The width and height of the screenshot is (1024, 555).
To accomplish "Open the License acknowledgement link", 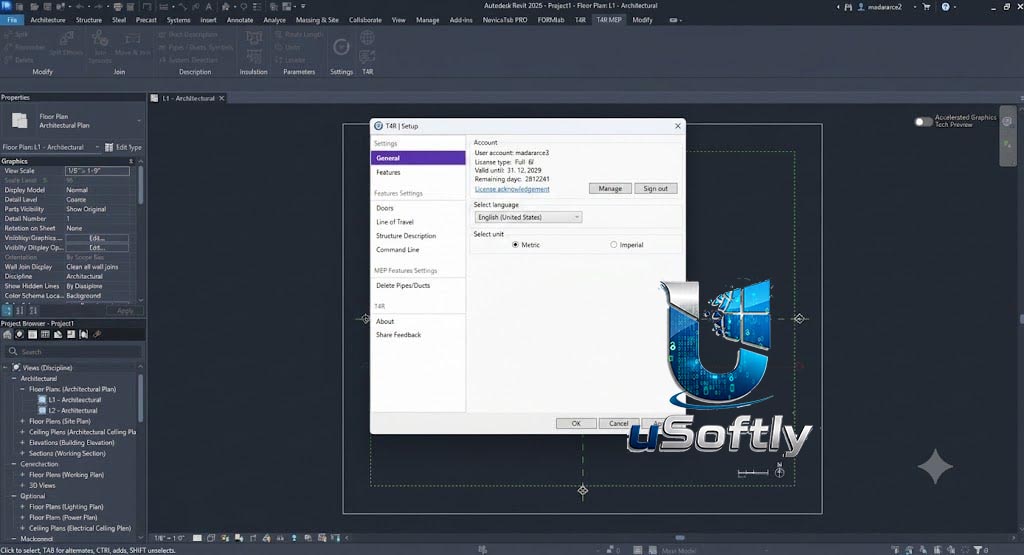I will click(x=512, y=189).
